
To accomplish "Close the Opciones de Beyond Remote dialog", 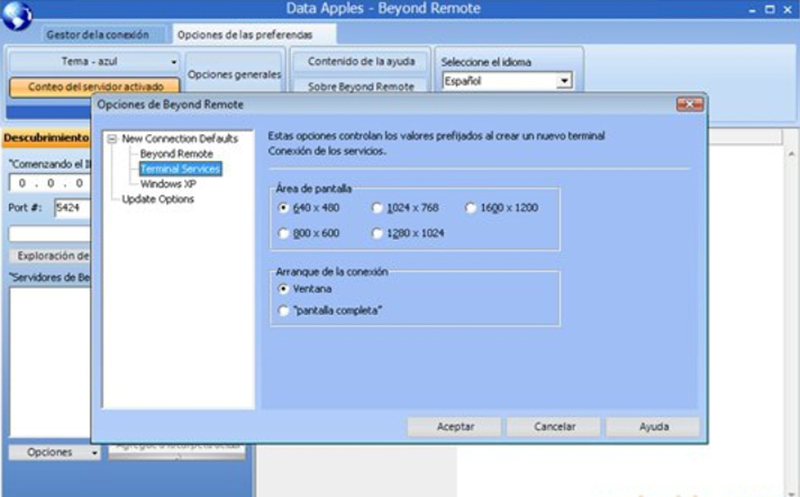I will point(690,104).
